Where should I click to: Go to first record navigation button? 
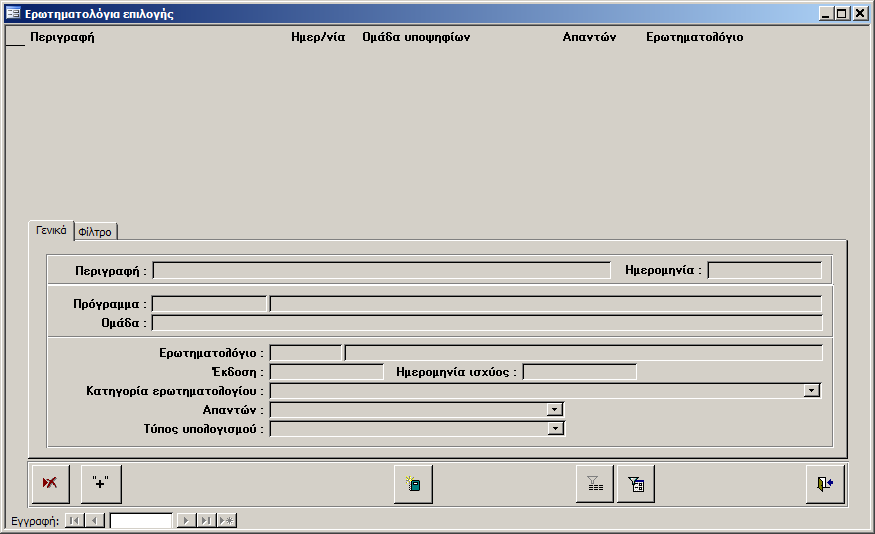74,520
